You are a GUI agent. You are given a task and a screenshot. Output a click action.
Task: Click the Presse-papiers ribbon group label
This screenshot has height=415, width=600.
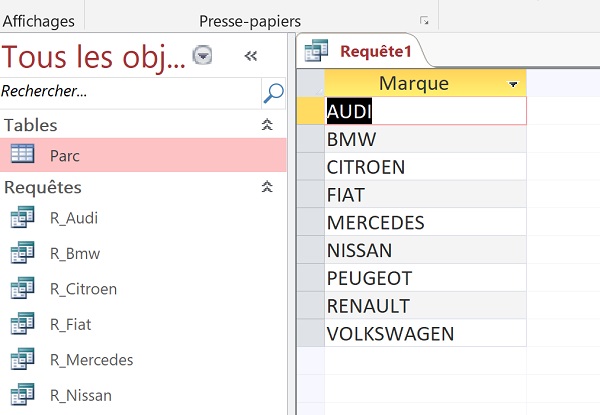point(250,21)
